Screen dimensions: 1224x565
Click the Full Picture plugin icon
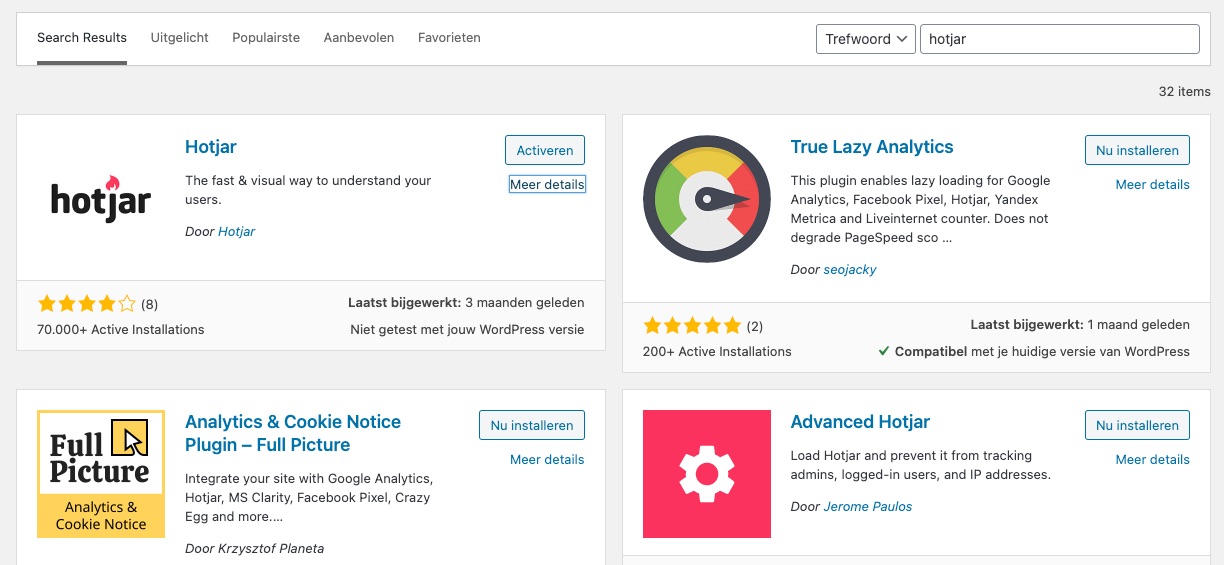point(101,473)
